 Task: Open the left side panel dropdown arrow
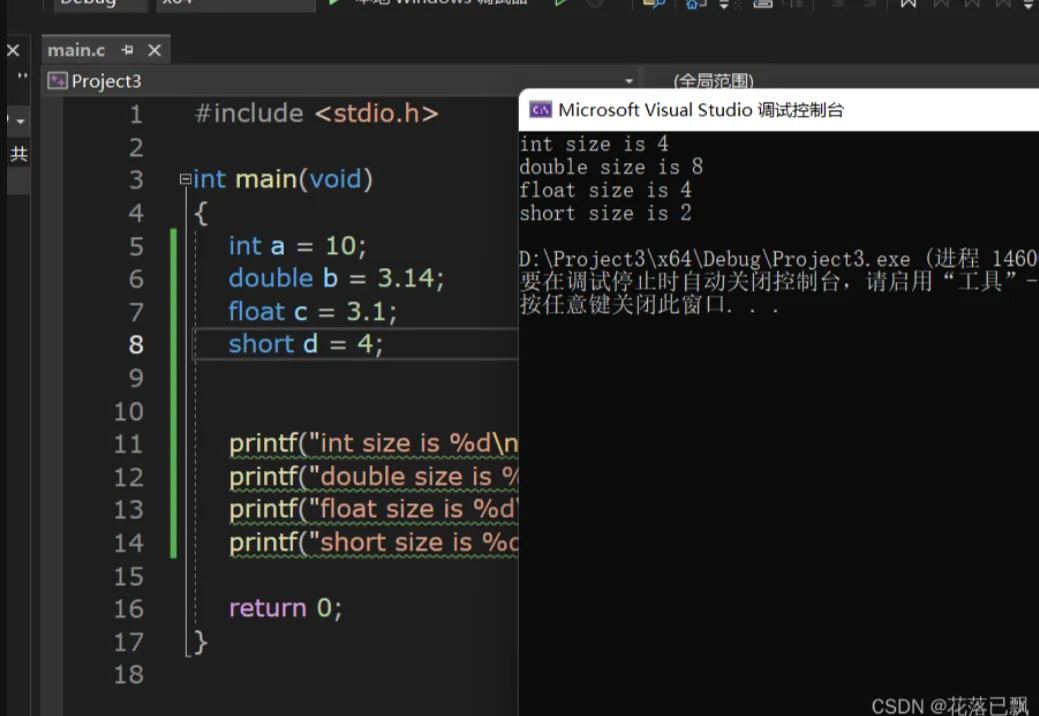21,121
